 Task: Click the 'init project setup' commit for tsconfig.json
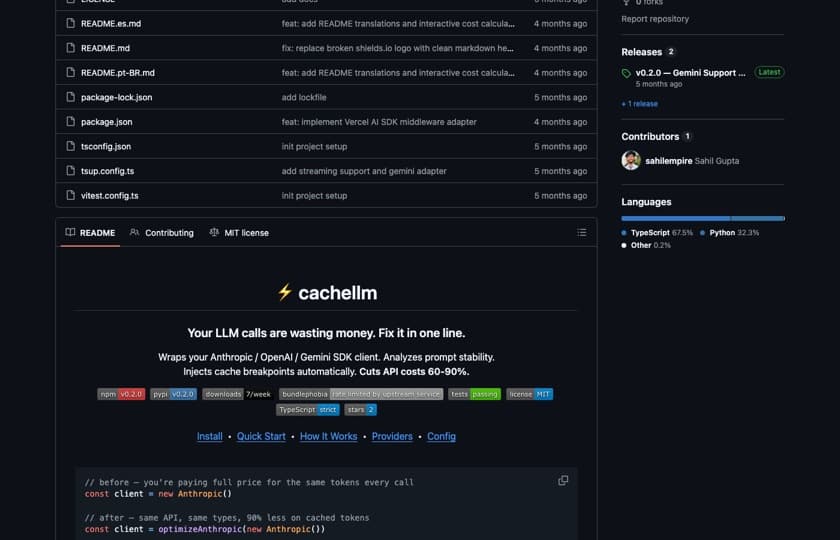314,147
